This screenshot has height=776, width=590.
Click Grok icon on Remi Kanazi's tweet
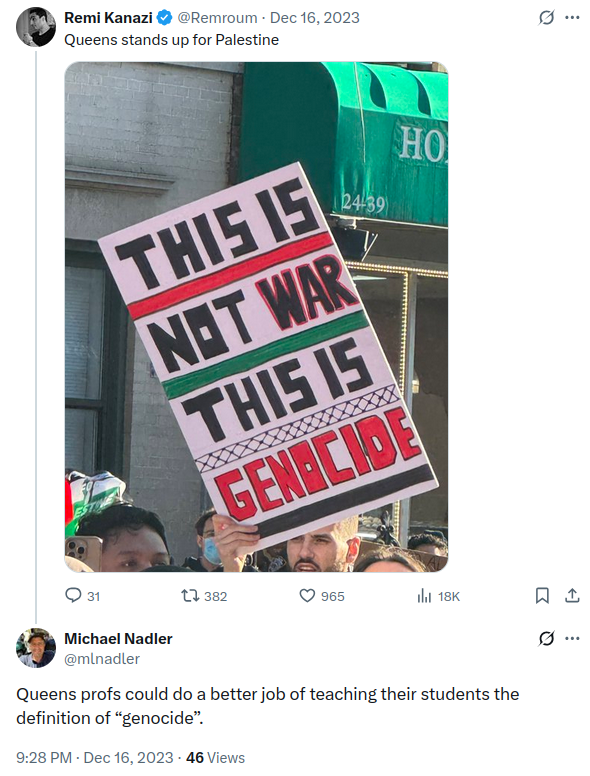tap(546, 18)
